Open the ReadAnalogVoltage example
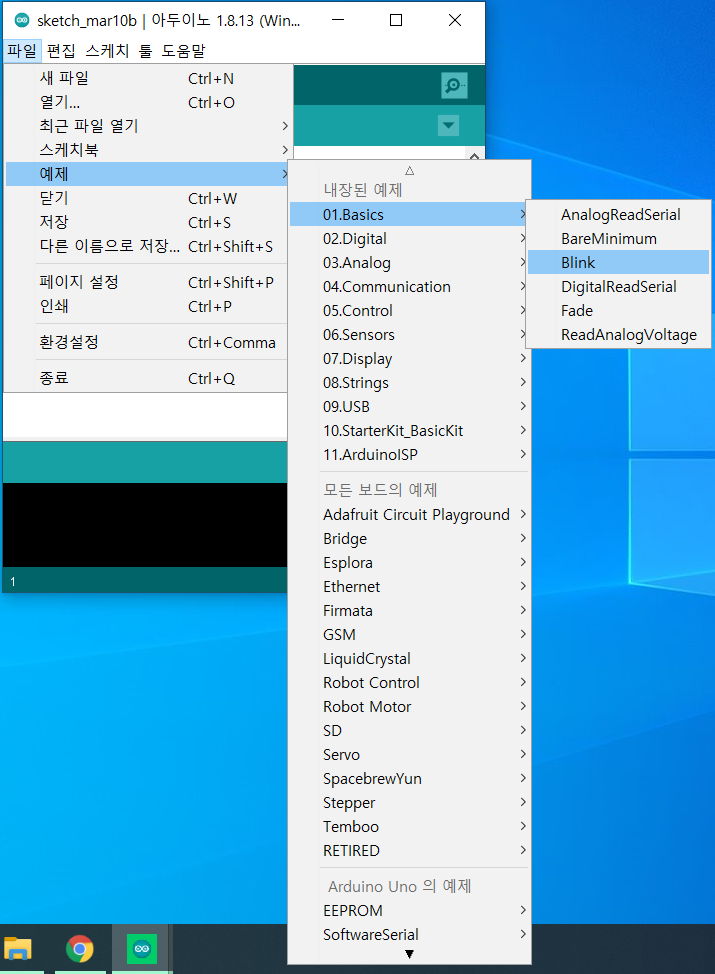715x974 pixels. [x=618, y=334]
